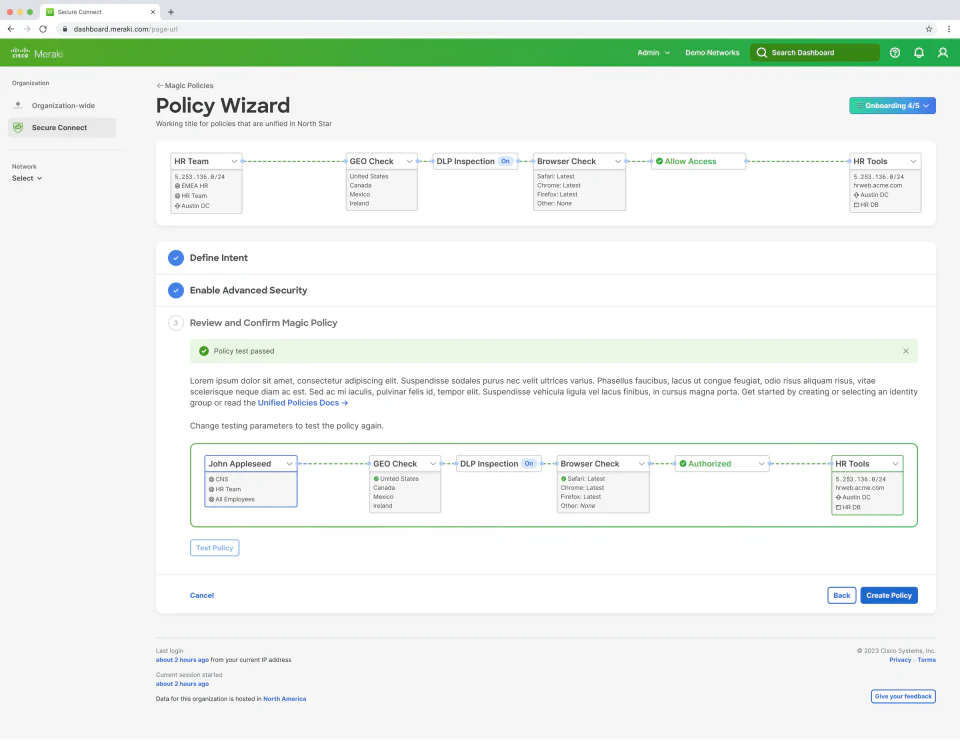Viewport: 960px width, 754px height.
Task: Click the Search Dashboard field
Action: 815,53
